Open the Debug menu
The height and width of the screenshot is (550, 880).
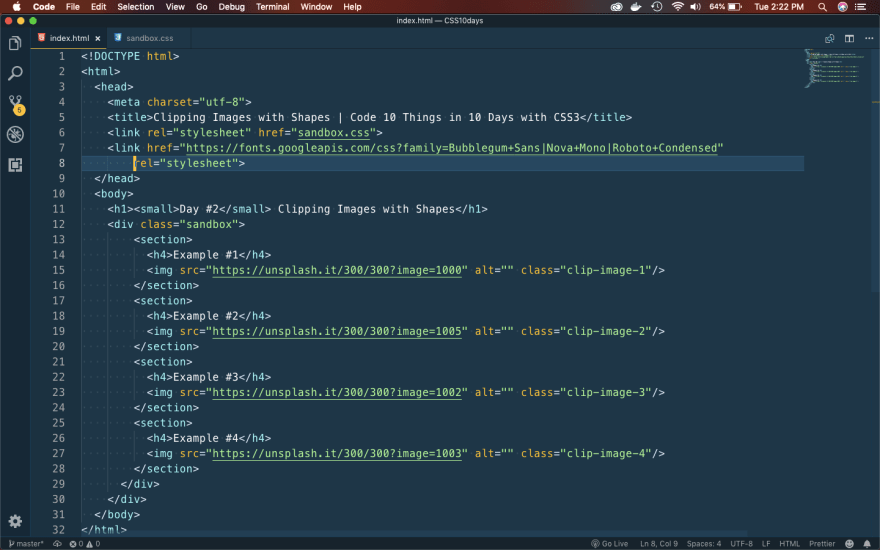pyautogui.click(x=232, y=7)
